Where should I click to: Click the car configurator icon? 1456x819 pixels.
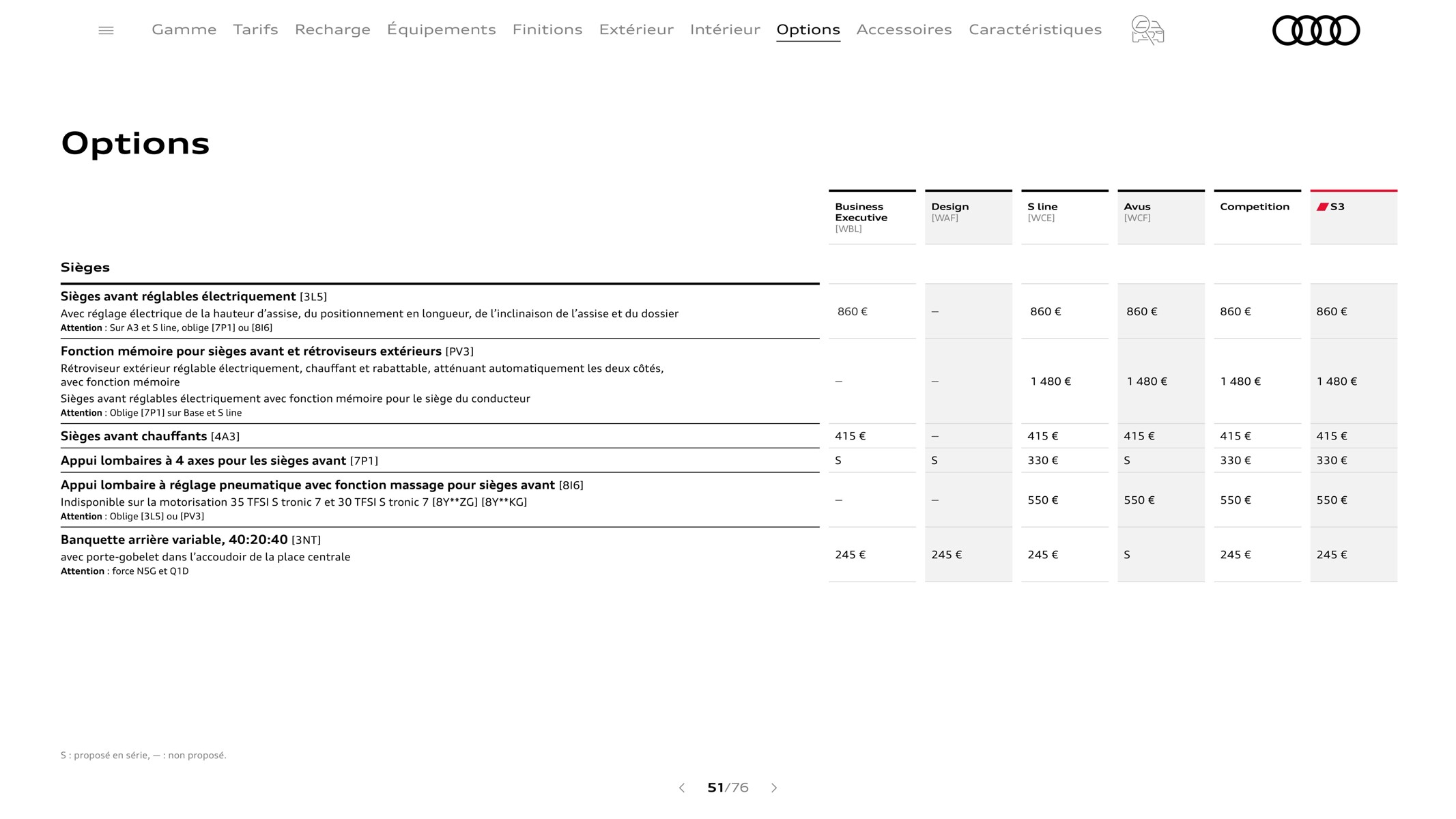[x=1147, y=30]
